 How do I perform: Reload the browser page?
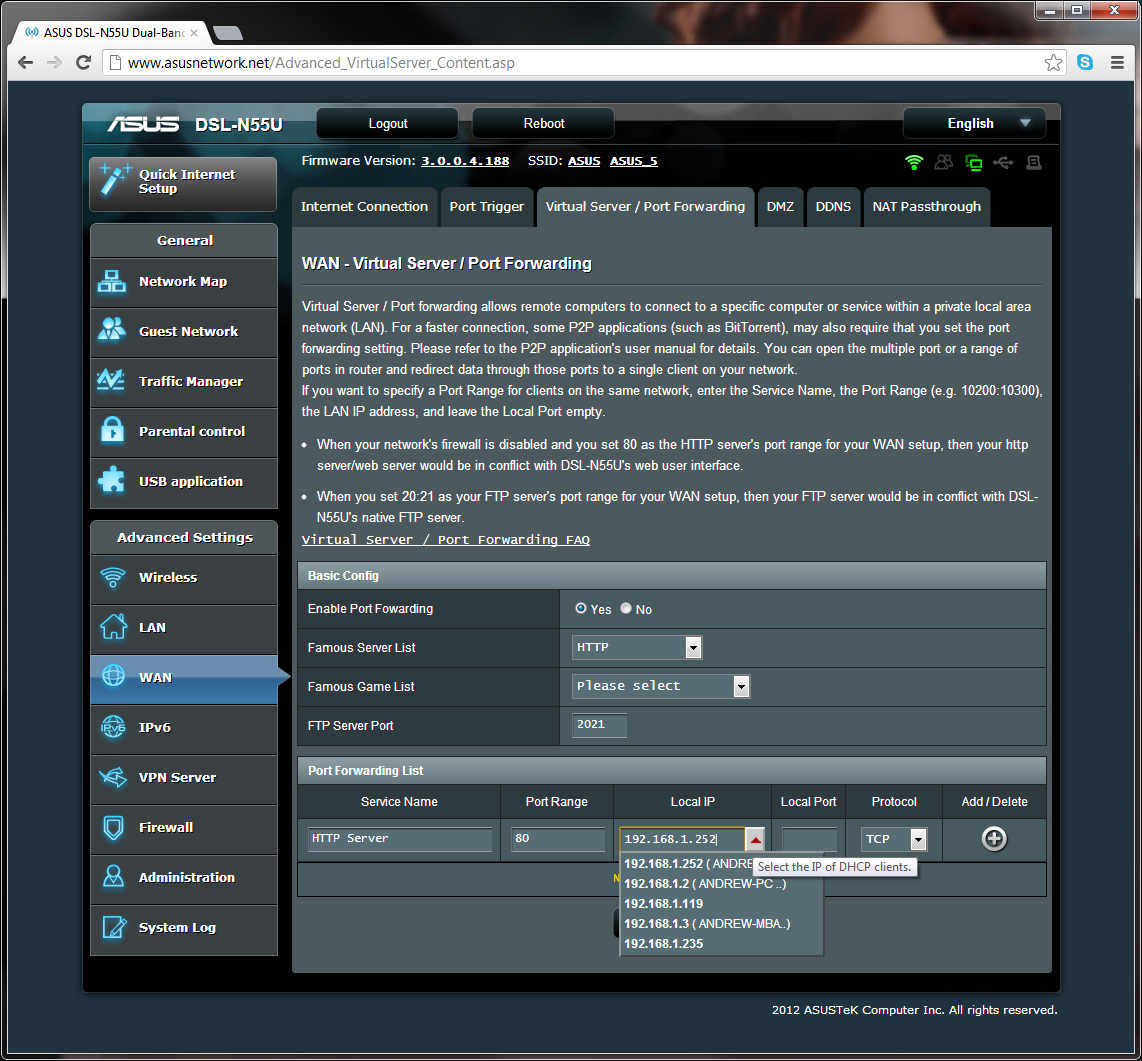(x=84, y=63)
